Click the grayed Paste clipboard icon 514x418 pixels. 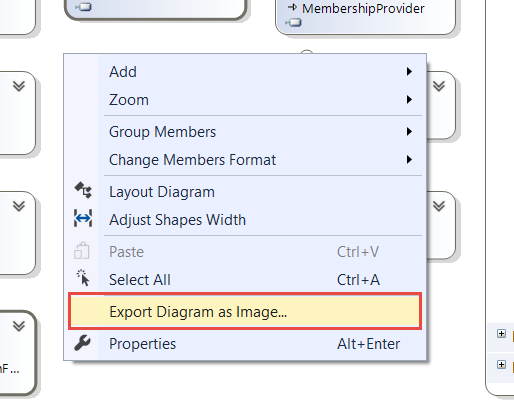click(x=82, y=251)
